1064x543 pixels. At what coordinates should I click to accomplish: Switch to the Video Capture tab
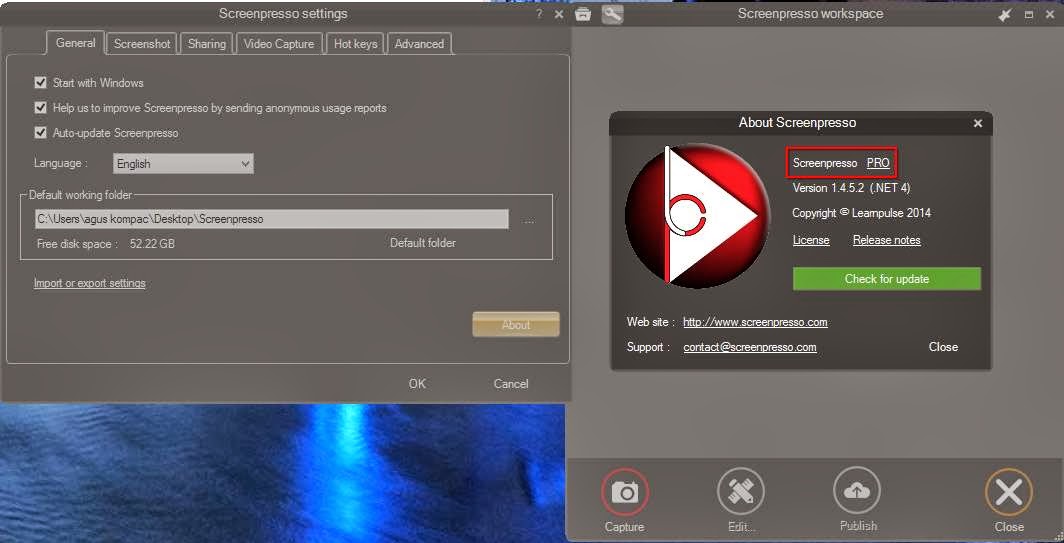(x=279, y=44)
